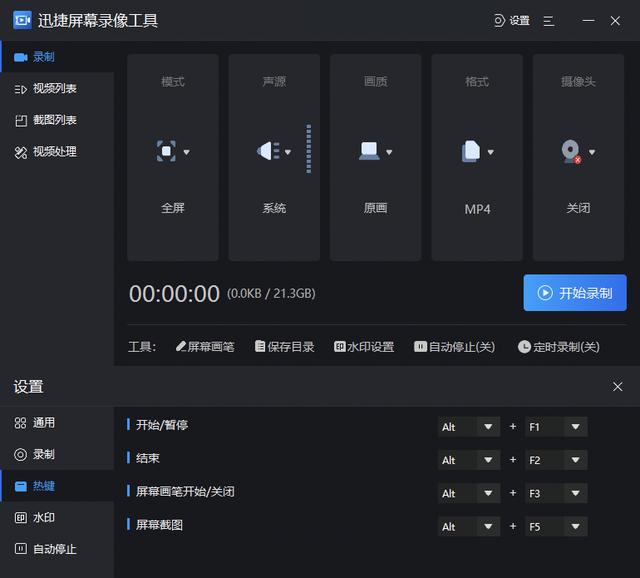
Task: Open 视频列表 sidebar icon
Action: click(x=20, y=89)
